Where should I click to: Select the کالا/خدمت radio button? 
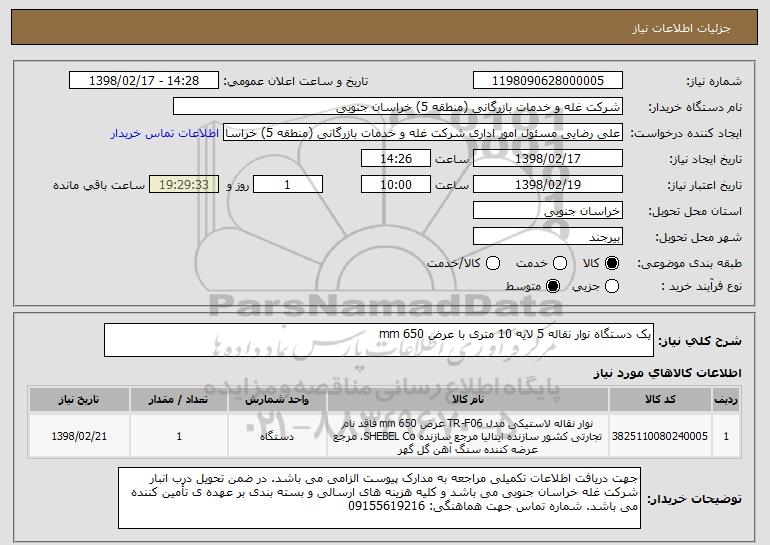(x=493, y=264)
